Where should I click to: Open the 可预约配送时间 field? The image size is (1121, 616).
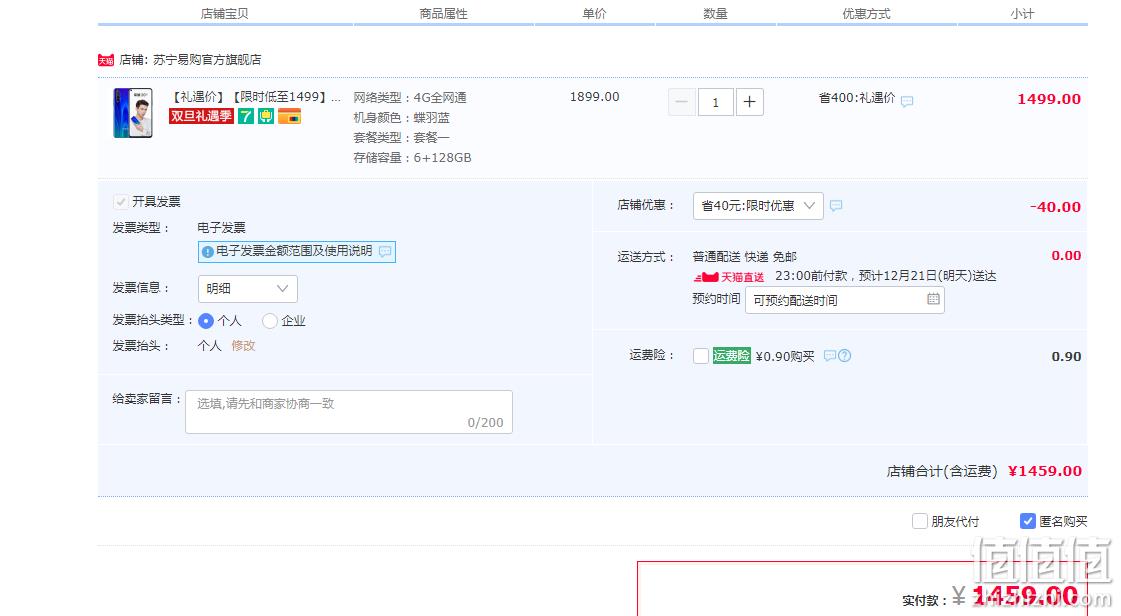point(844,300)
